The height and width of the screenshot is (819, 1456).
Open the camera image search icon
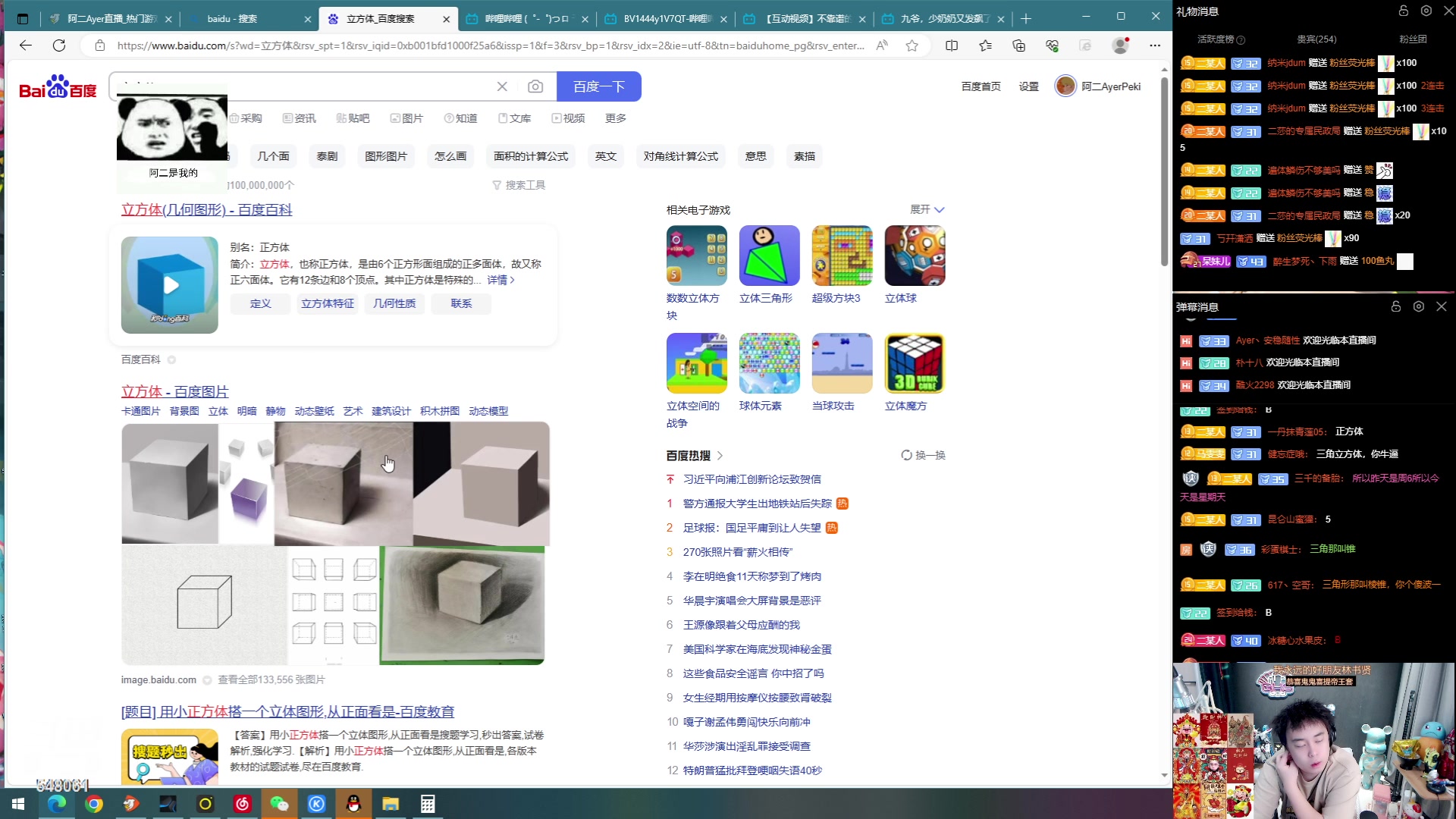click(535, 86)
